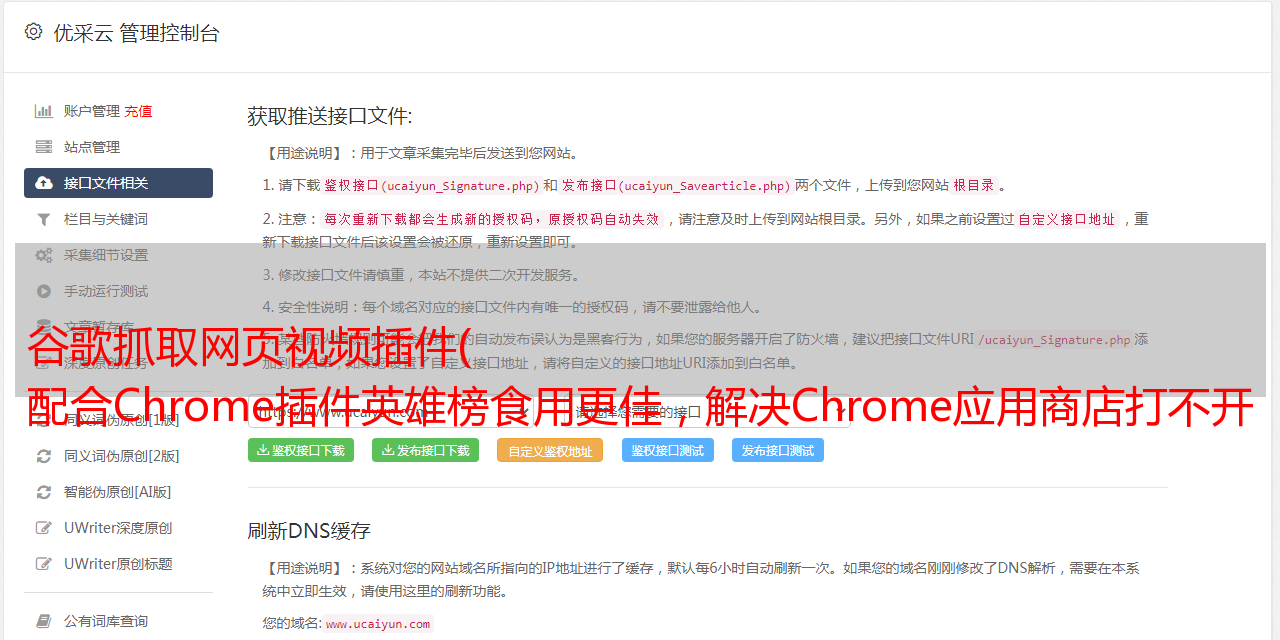The image size is (1280, 640).
Task: Open 账户管理 via its bar chart icon
Action: point(44,111)
